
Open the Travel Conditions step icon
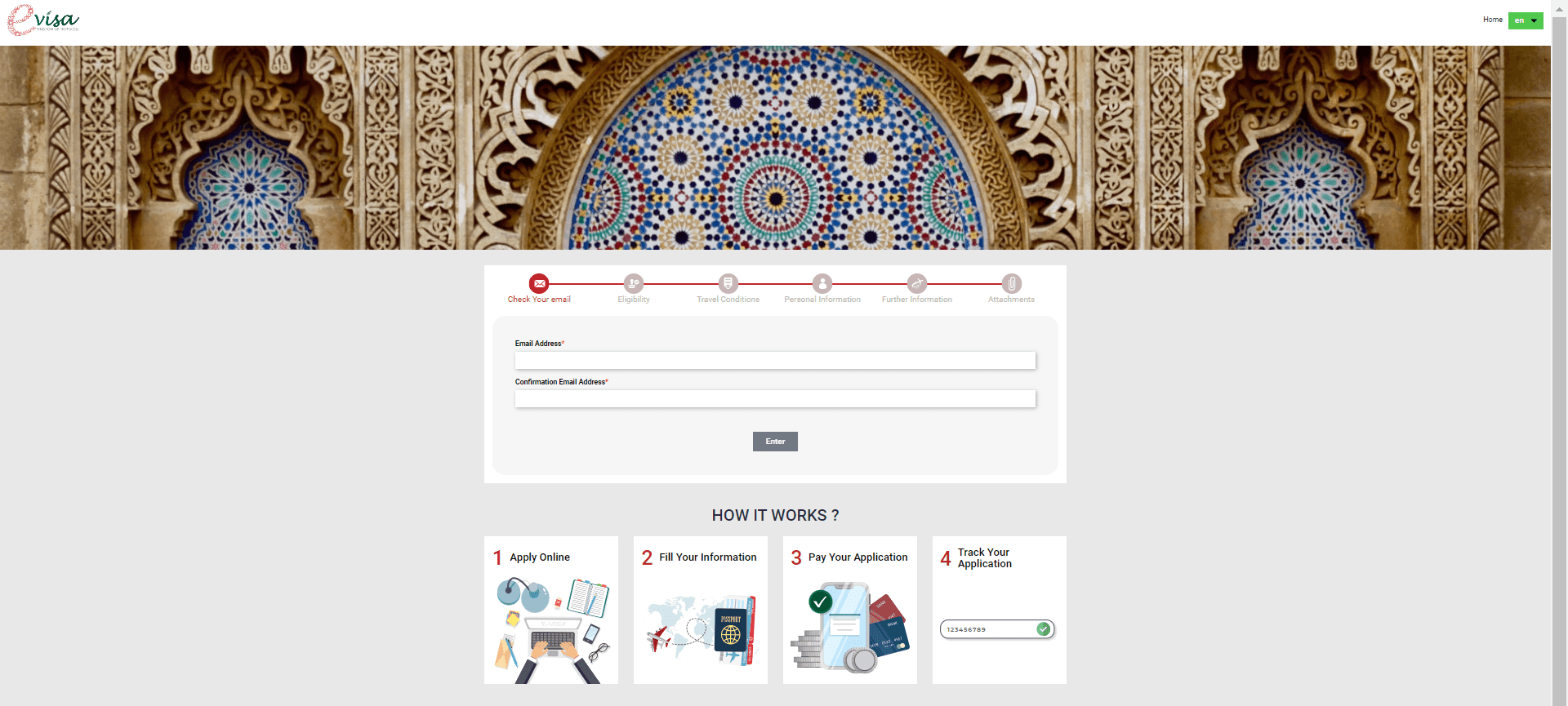[728, 283]
